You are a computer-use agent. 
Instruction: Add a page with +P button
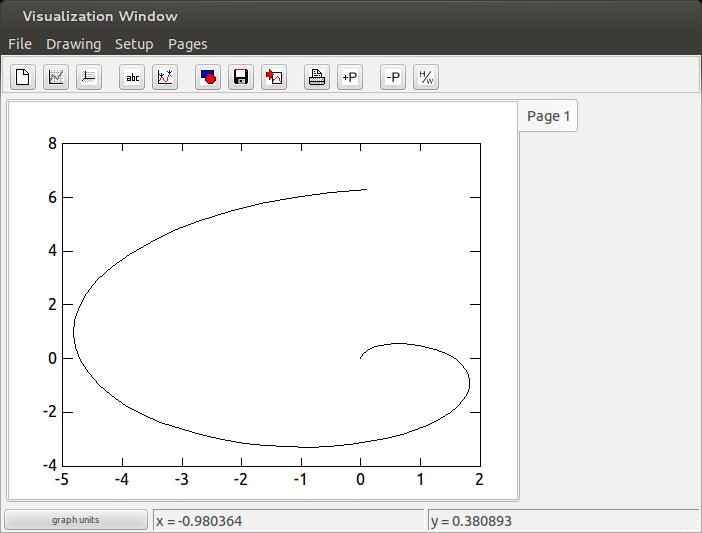click(x=349, y=77)
